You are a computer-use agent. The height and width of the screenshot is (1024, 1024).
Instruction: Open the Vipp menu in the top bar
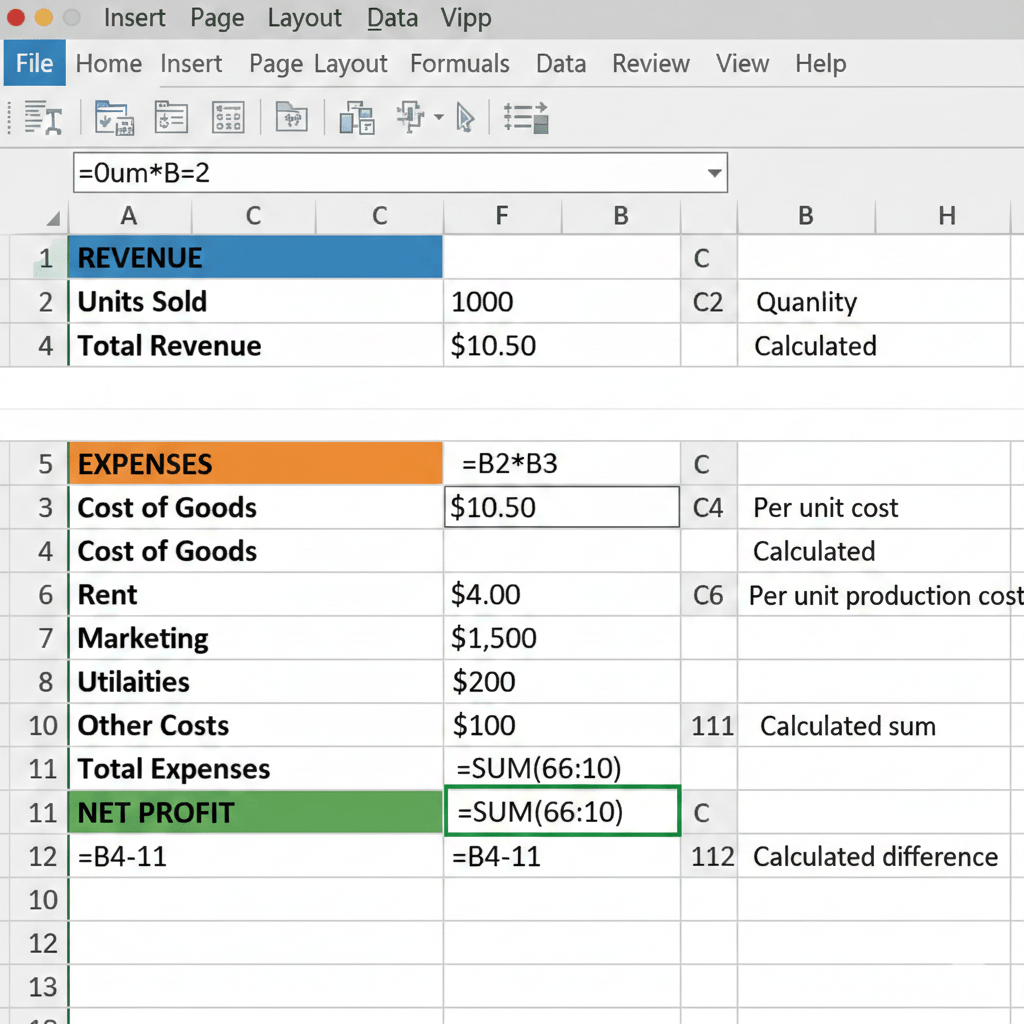point(465,18)
